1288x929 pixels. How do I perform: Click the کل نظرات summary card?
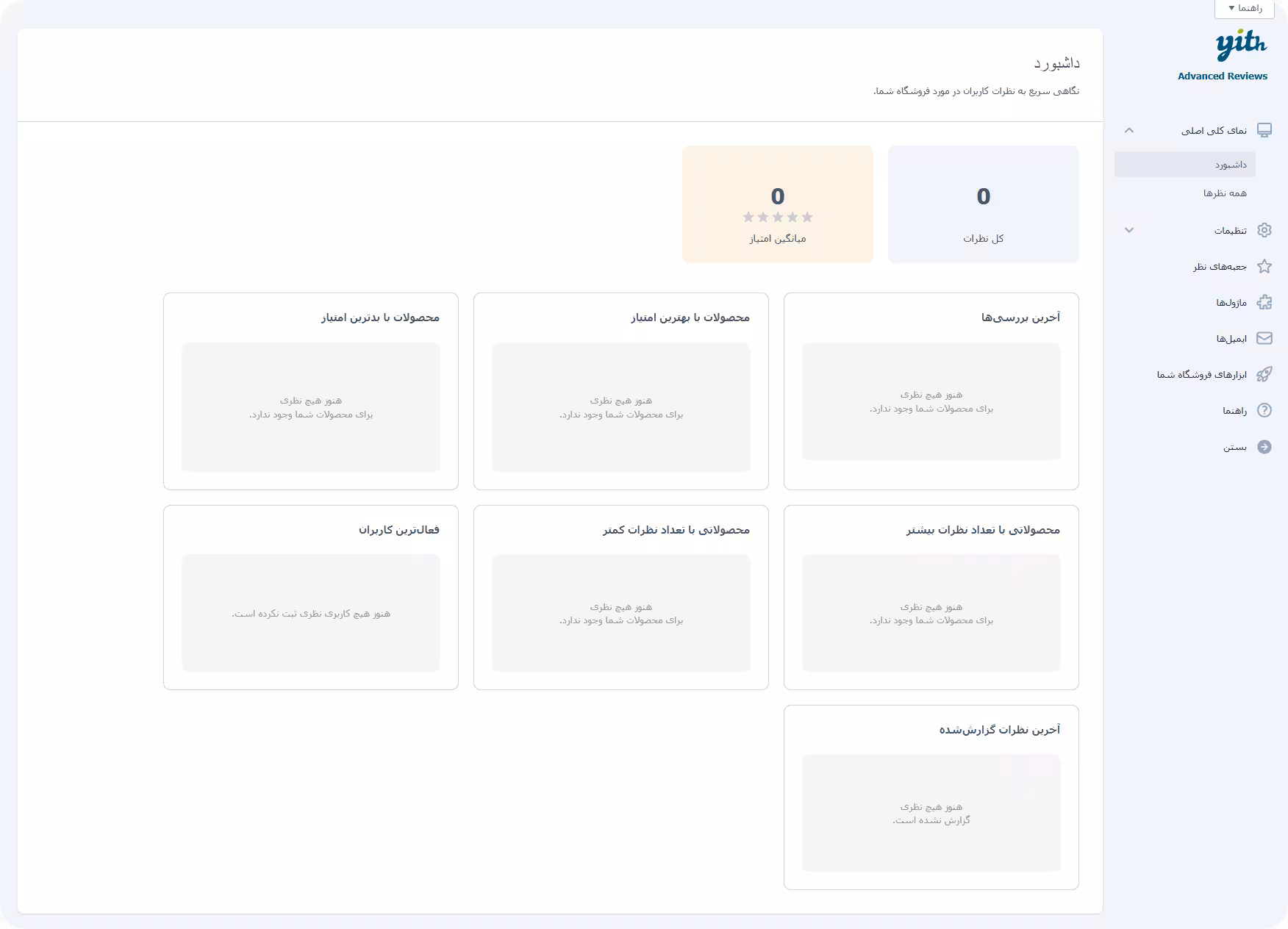[x=984, y=204]
